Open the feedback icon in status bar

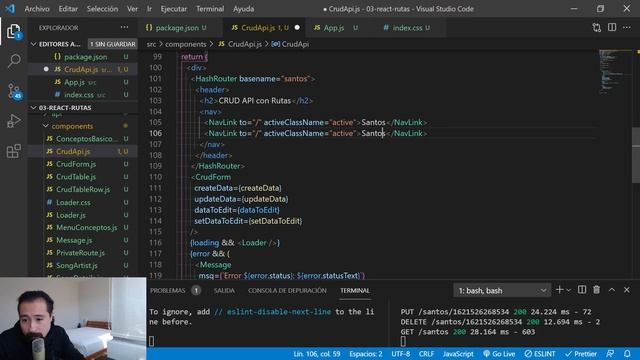pos(610,354)
